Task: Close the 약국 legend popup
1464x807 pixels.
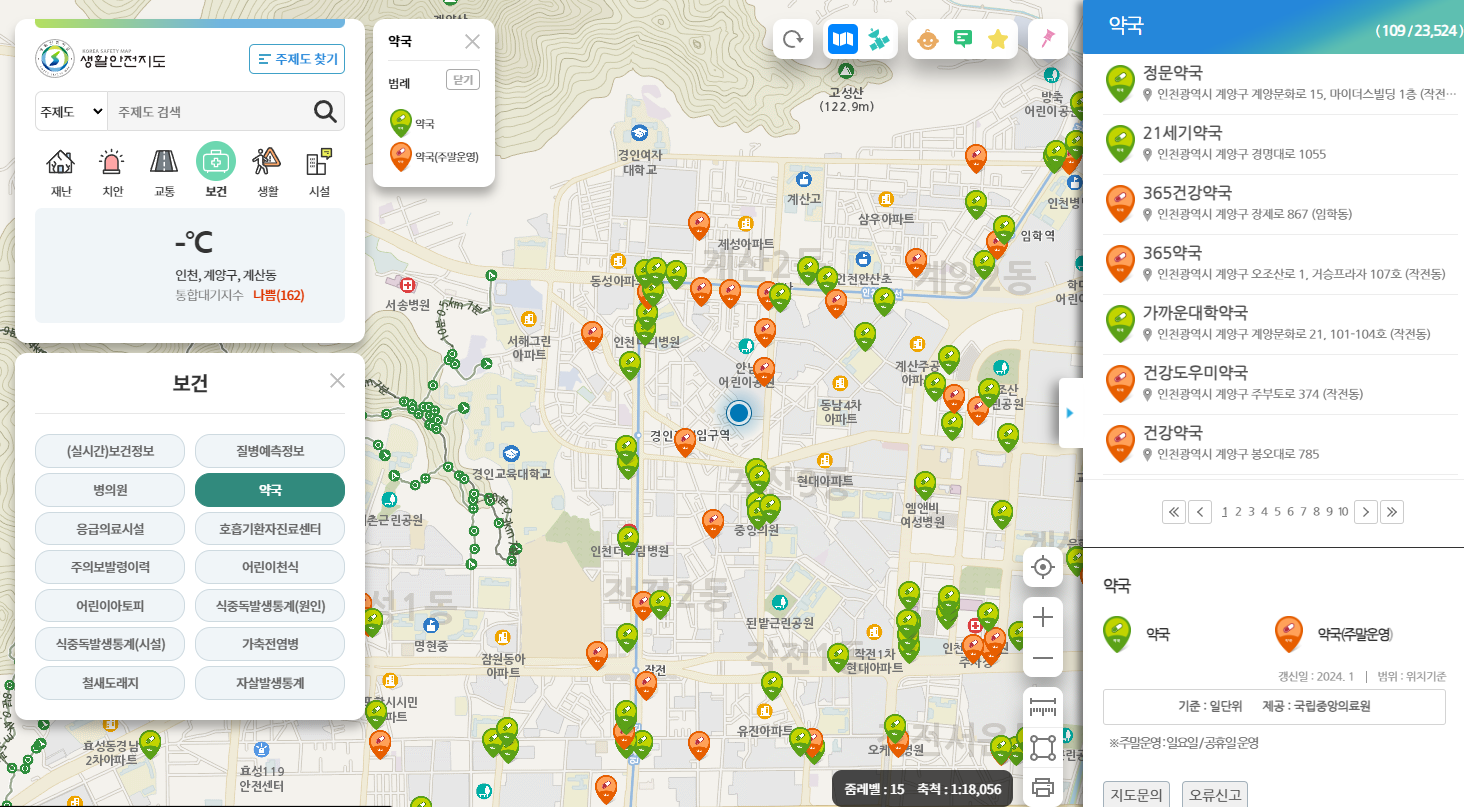Action: click(x=473, y=41)
